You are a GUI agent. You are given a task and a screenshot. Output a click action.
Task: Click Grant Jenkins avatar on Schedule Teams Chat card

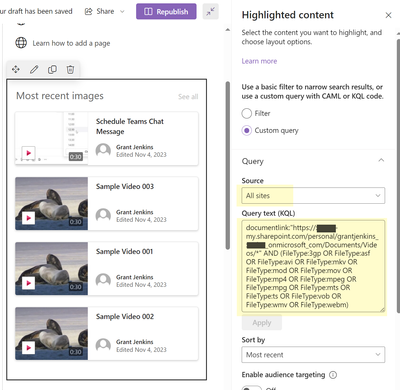(x=103, y=150)
